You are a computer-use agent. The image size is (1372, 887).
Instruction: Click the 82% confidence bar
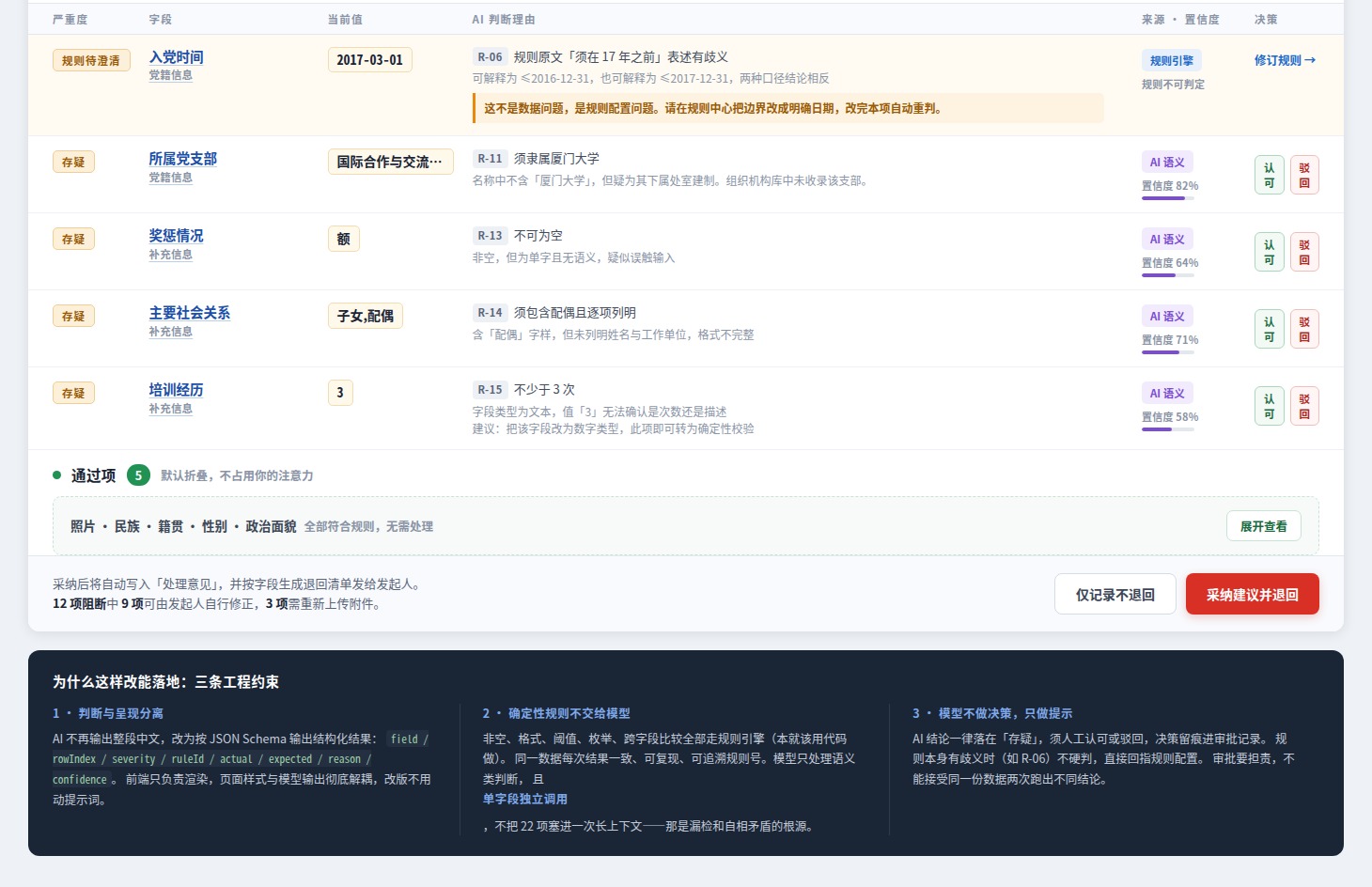[1168, 198]
